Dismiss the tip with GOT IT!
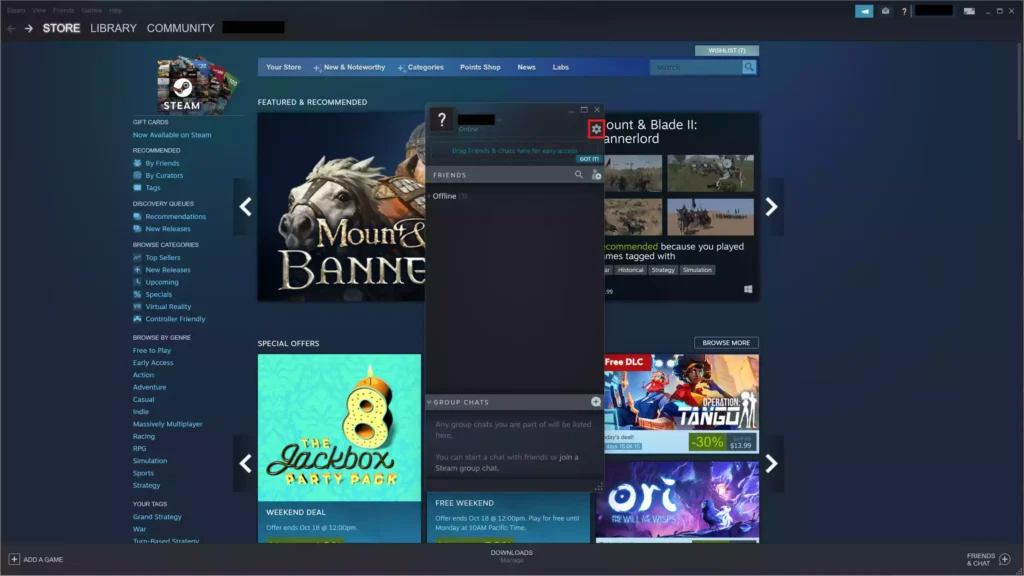Image resolution: width=1024 pixels, height=576 pixels. [x=588, y=159]
